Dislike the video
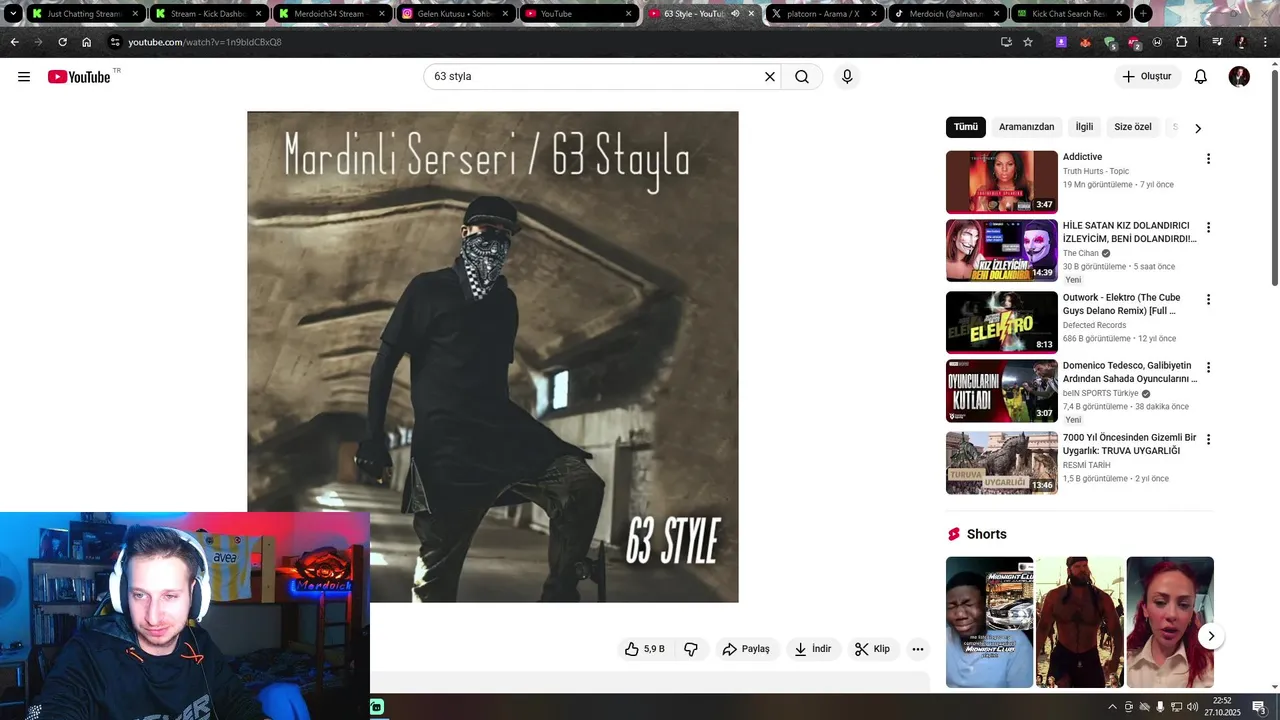The image size is (1280, 720). [691, 649]
